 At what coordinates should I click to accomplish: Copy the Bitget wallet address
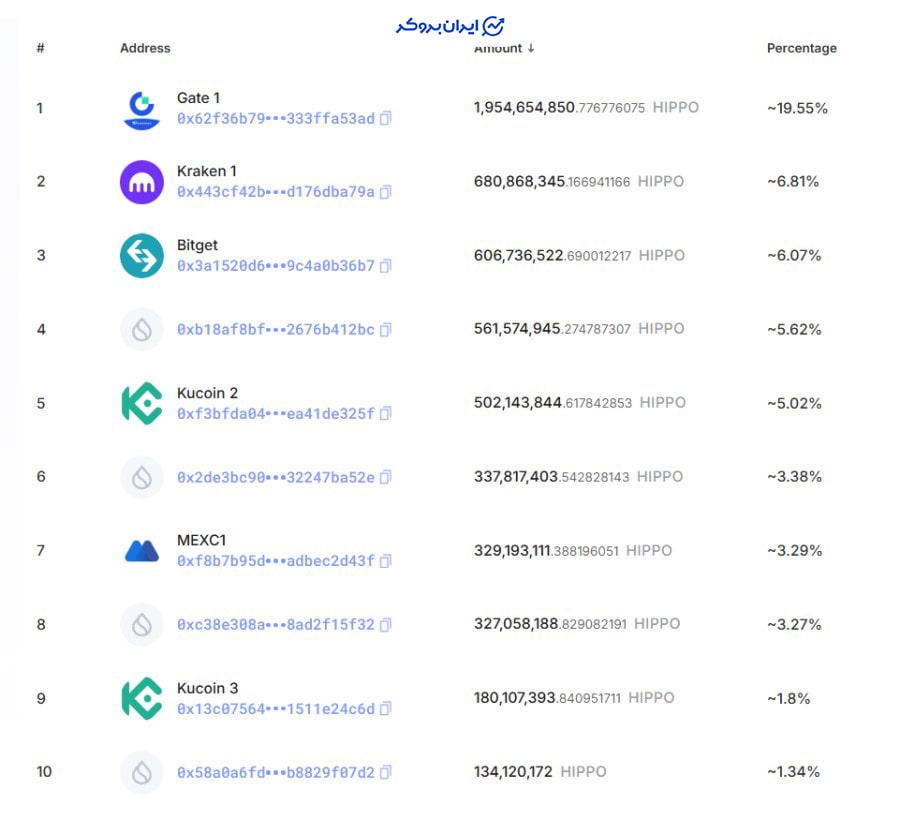tap(386, 266)
